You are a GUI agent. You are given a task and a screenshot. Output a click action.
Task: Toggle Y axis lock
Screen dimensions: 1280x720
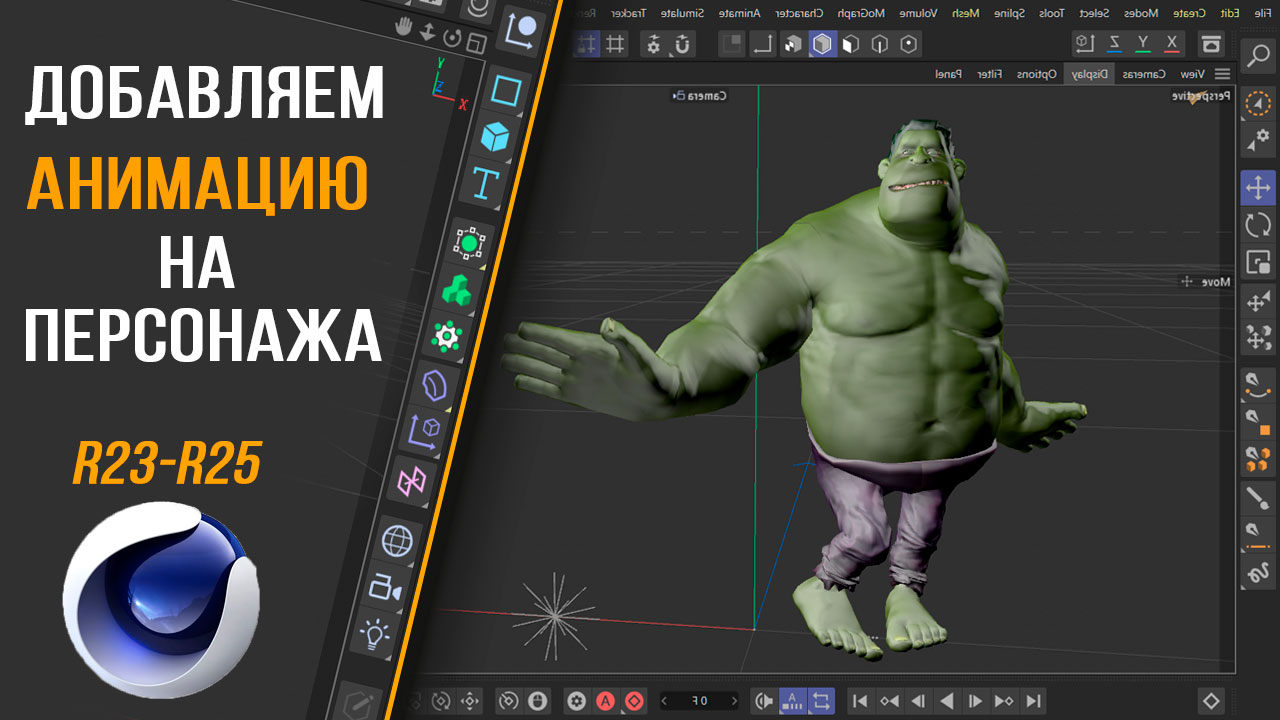1143,43
